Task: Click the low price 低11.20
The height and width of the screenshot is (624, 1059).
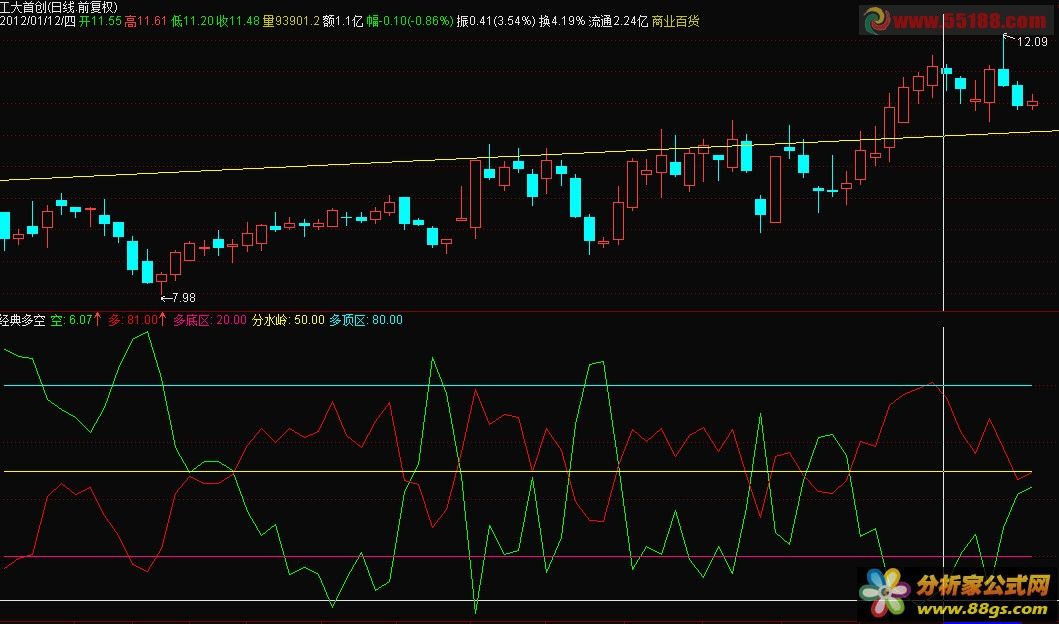Action: pos(192,21)
